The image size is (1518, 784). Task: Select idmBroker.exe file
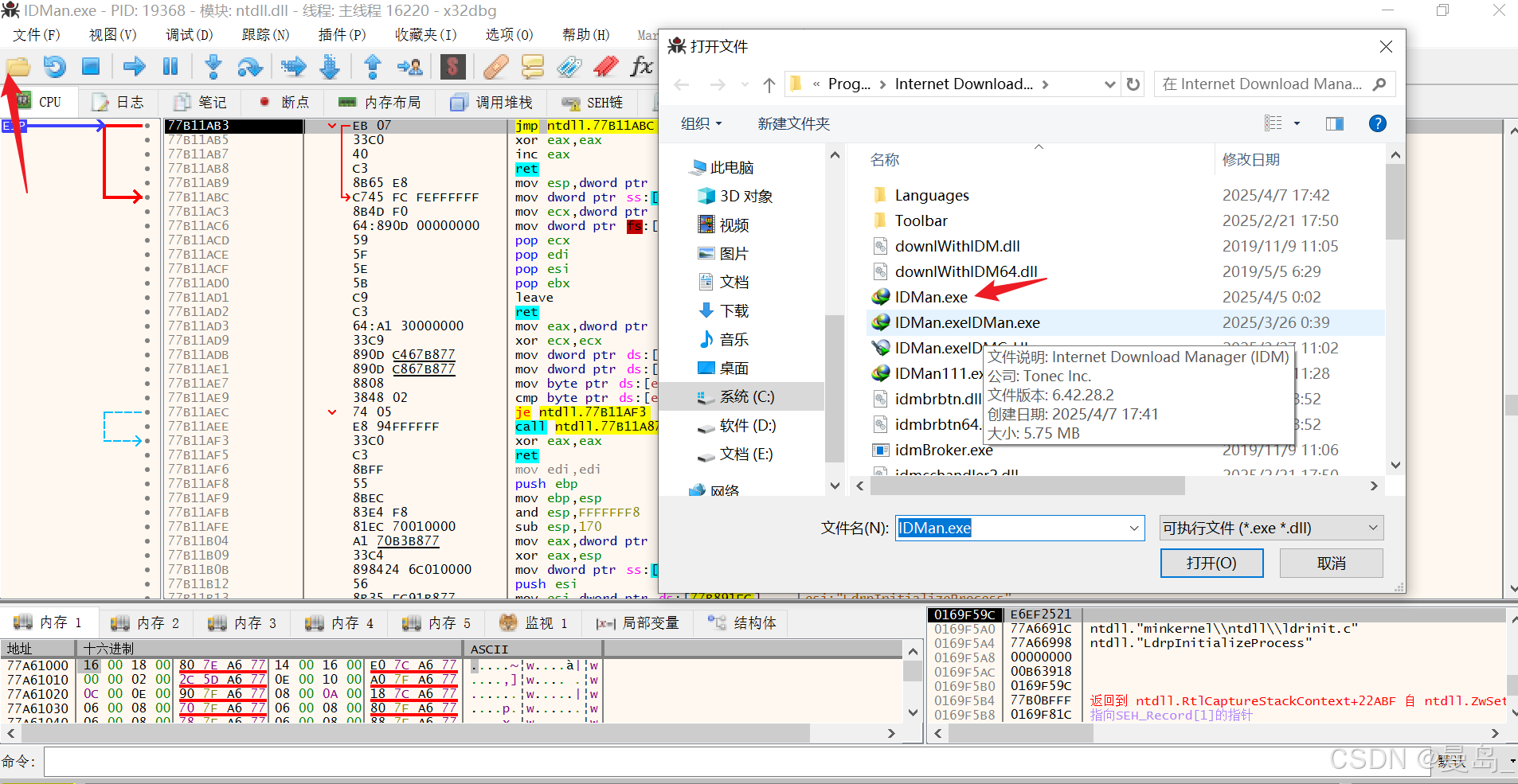pos(944,450)
